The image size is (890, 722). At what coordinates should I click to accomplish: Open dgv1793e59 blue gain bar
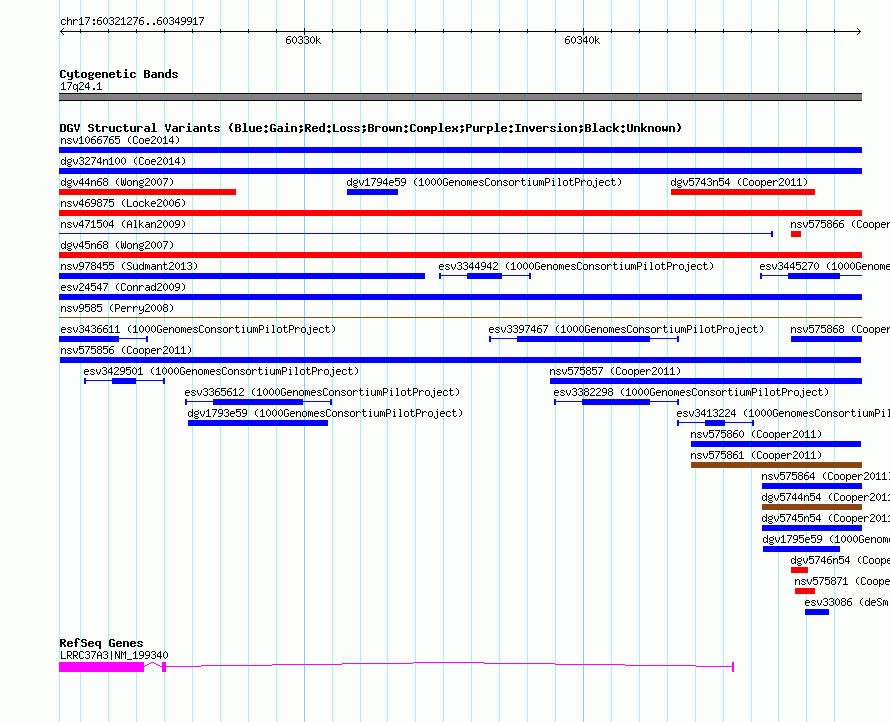click(x=258, y=423)
